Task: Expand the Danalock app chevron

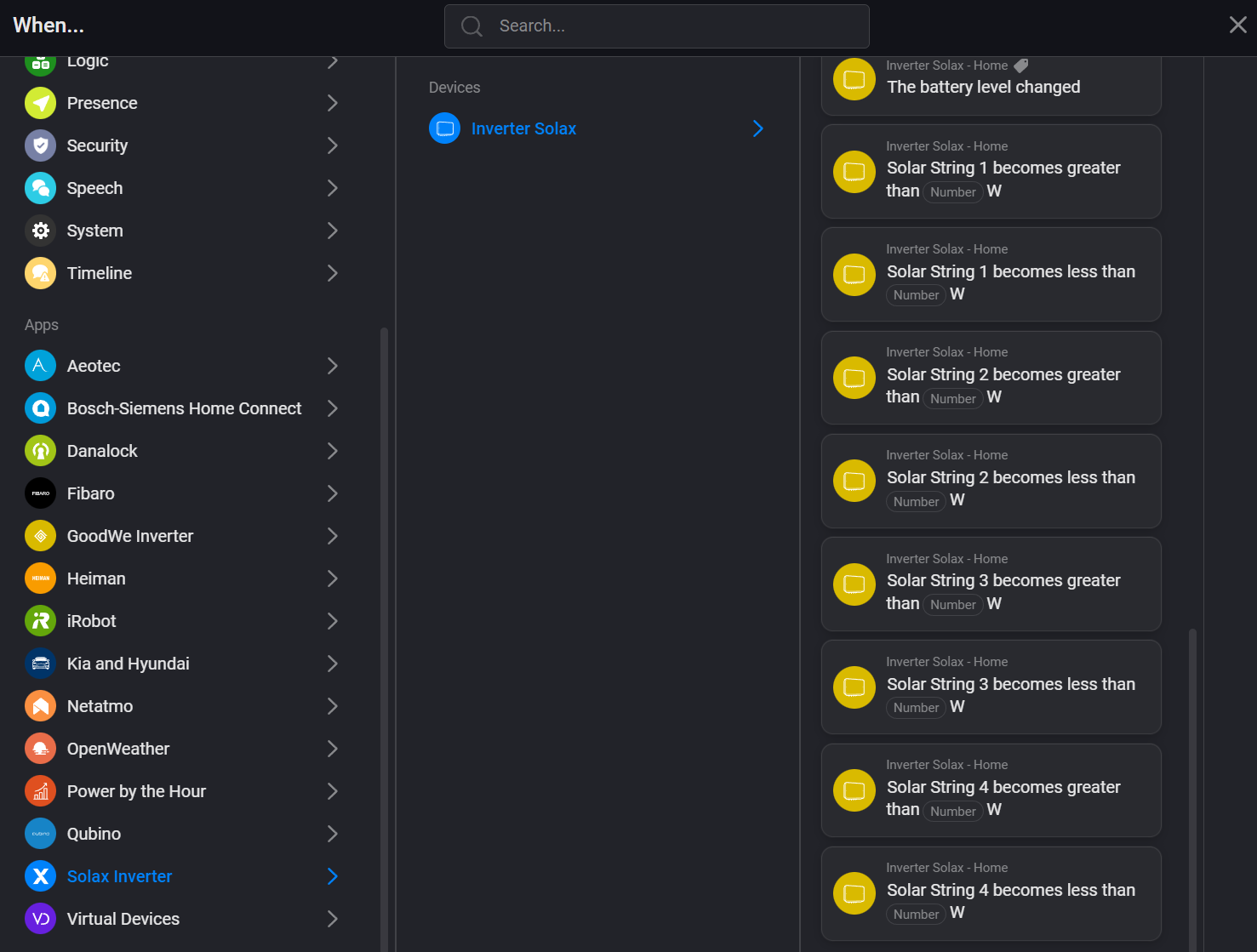Action: 333,451
